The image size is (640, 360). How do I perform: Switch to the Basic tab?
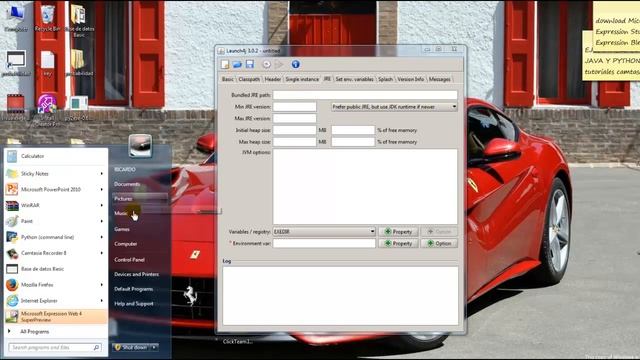pyautogui.click(x=228, y=79)
